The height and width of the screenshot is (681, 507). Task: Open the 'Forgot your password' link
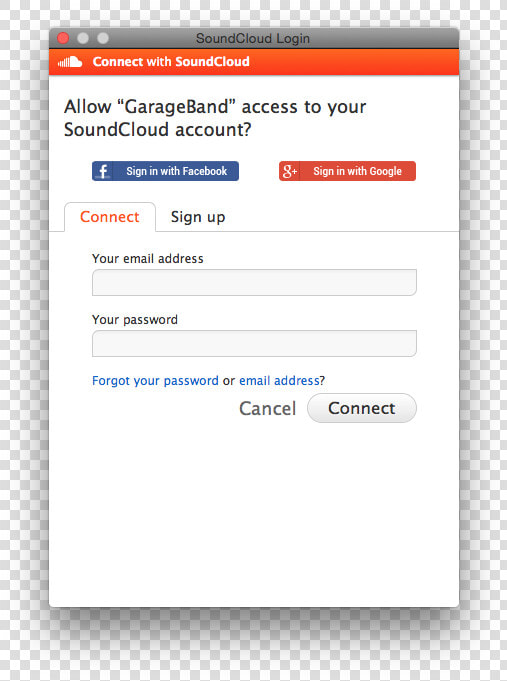(x=155, y=381)
